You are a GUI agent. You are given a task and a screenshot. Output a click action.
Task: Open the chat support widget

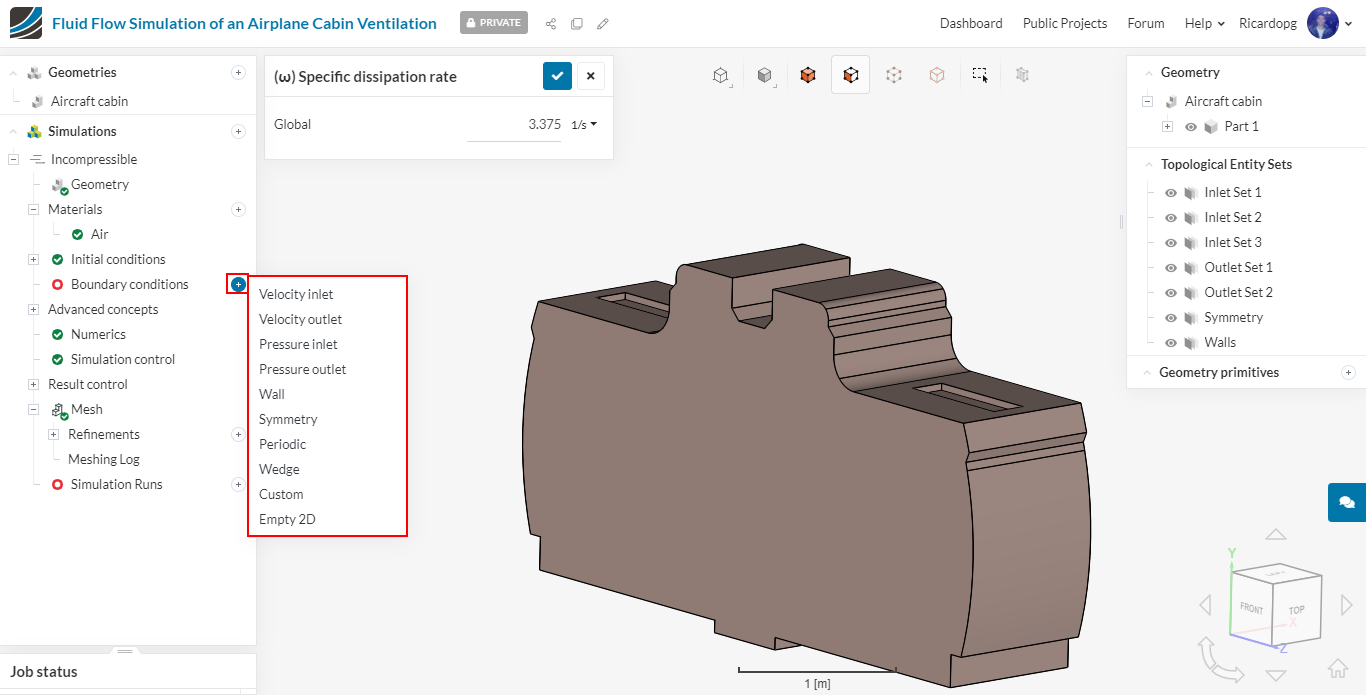click(1346, 502)
